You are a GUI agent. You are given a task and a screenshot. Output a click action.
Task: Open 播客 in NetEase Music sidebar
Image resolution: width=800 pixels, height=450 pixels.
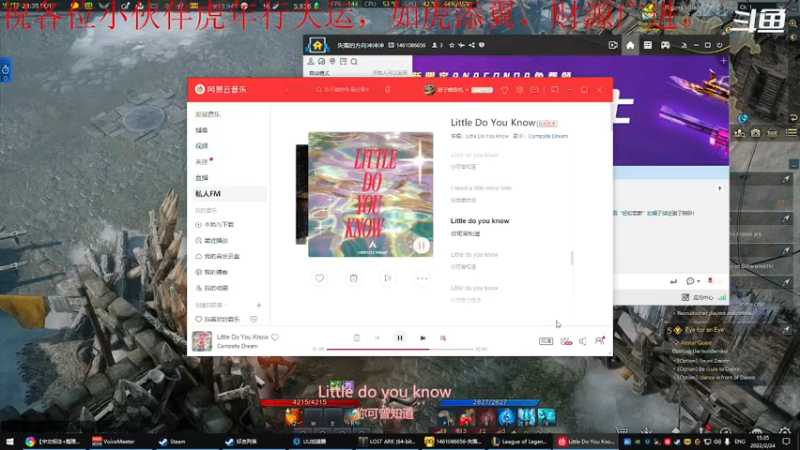point(202,130)
